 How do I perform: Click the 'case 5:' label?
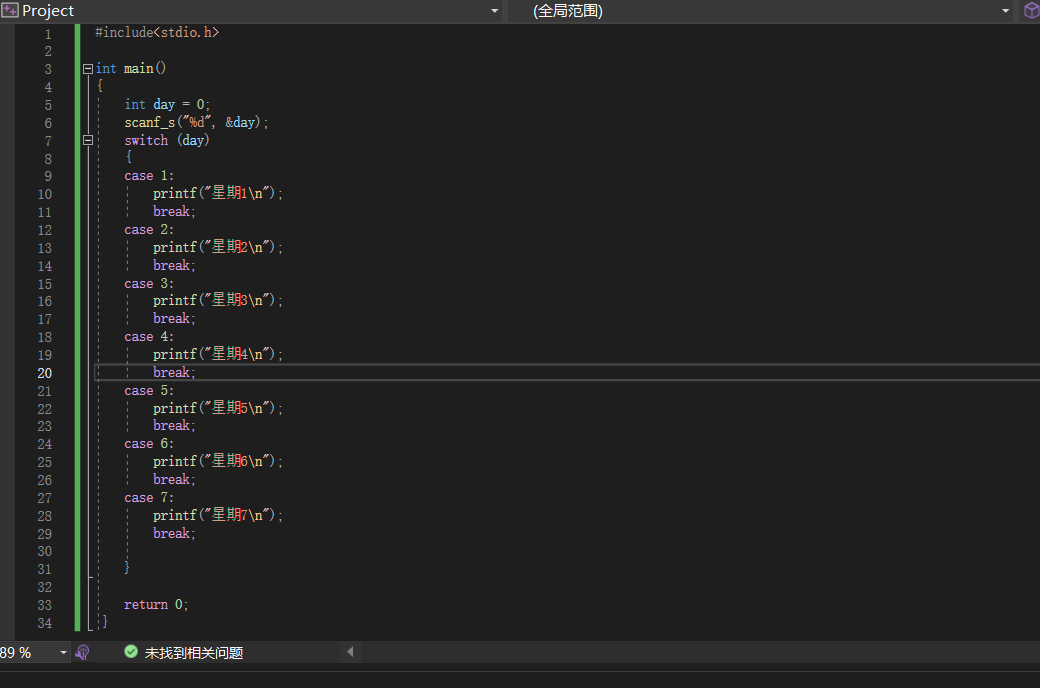(149, 391)
